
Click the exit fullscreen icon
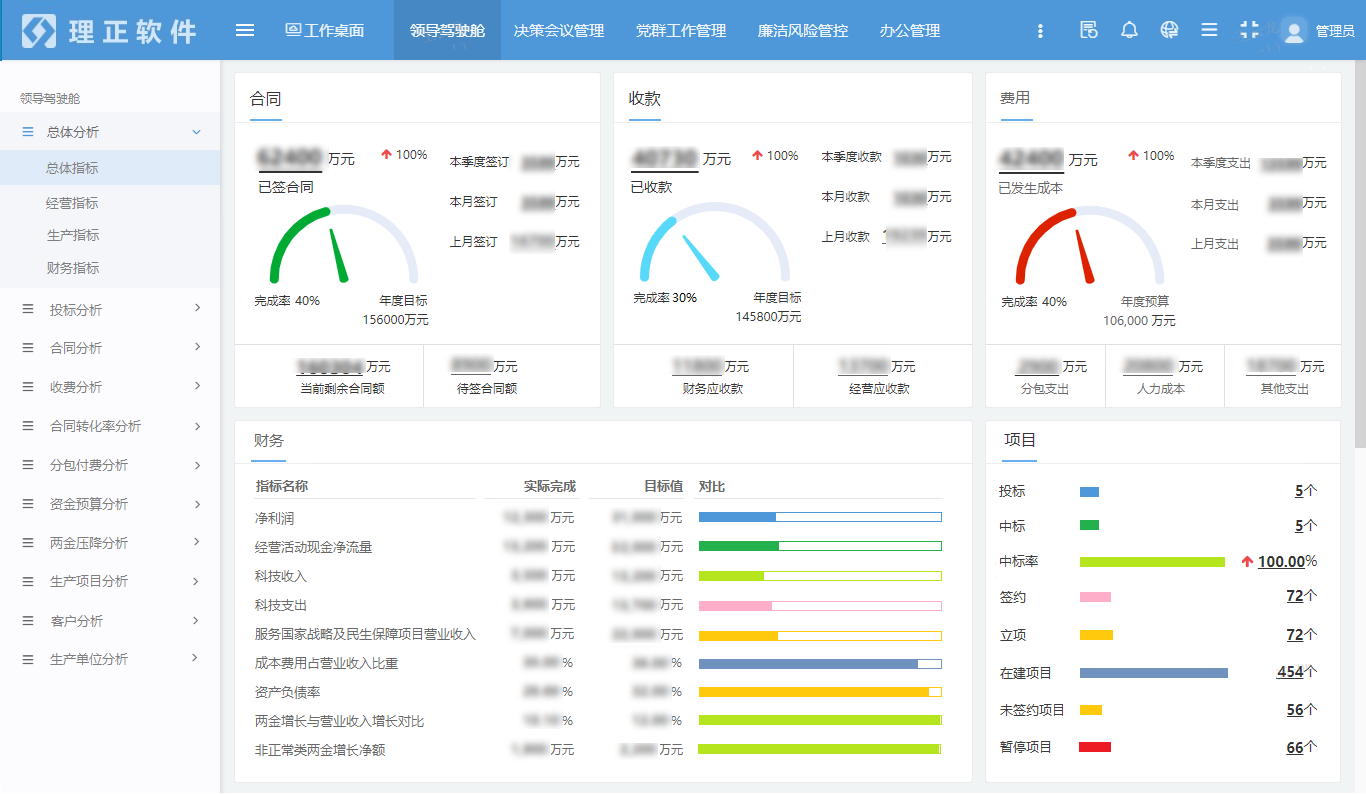[x=1249, y=30]
